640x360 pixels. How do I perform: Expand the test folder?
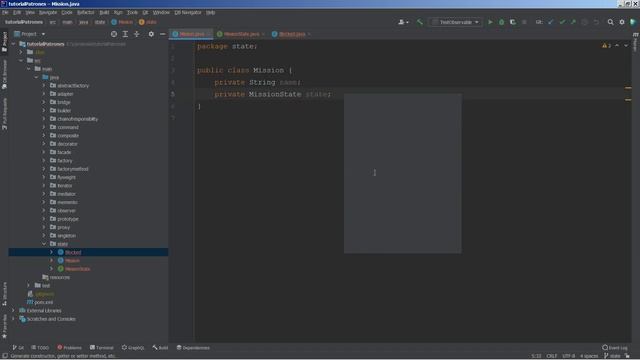(x=29, y=286)
